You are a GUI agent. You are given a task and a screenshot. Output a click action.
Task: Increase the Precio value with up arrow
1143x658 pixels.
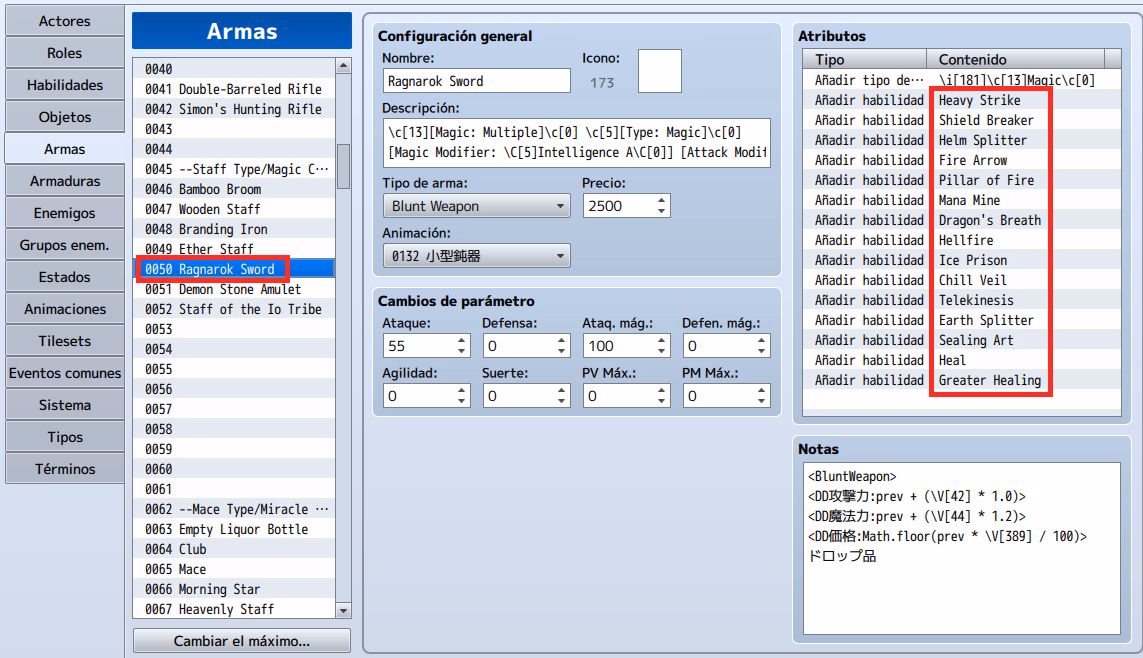click(x=661, y=200)
